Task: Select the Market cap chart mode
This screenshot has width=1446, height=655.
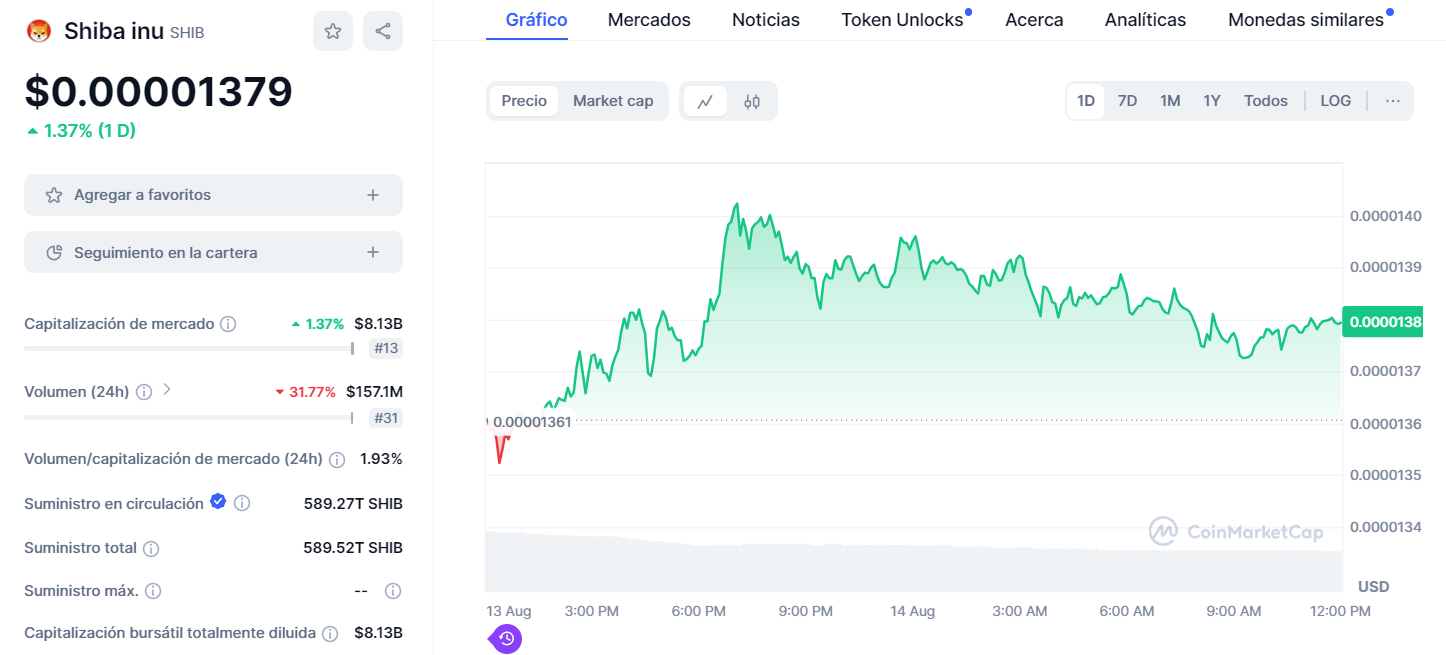Action: coord(613,101)
